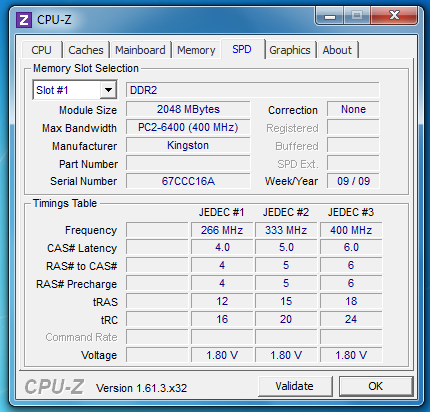Switch to the Memory tab
The image size is (430, 412).
pyautogui.click(x=196, y=50)
